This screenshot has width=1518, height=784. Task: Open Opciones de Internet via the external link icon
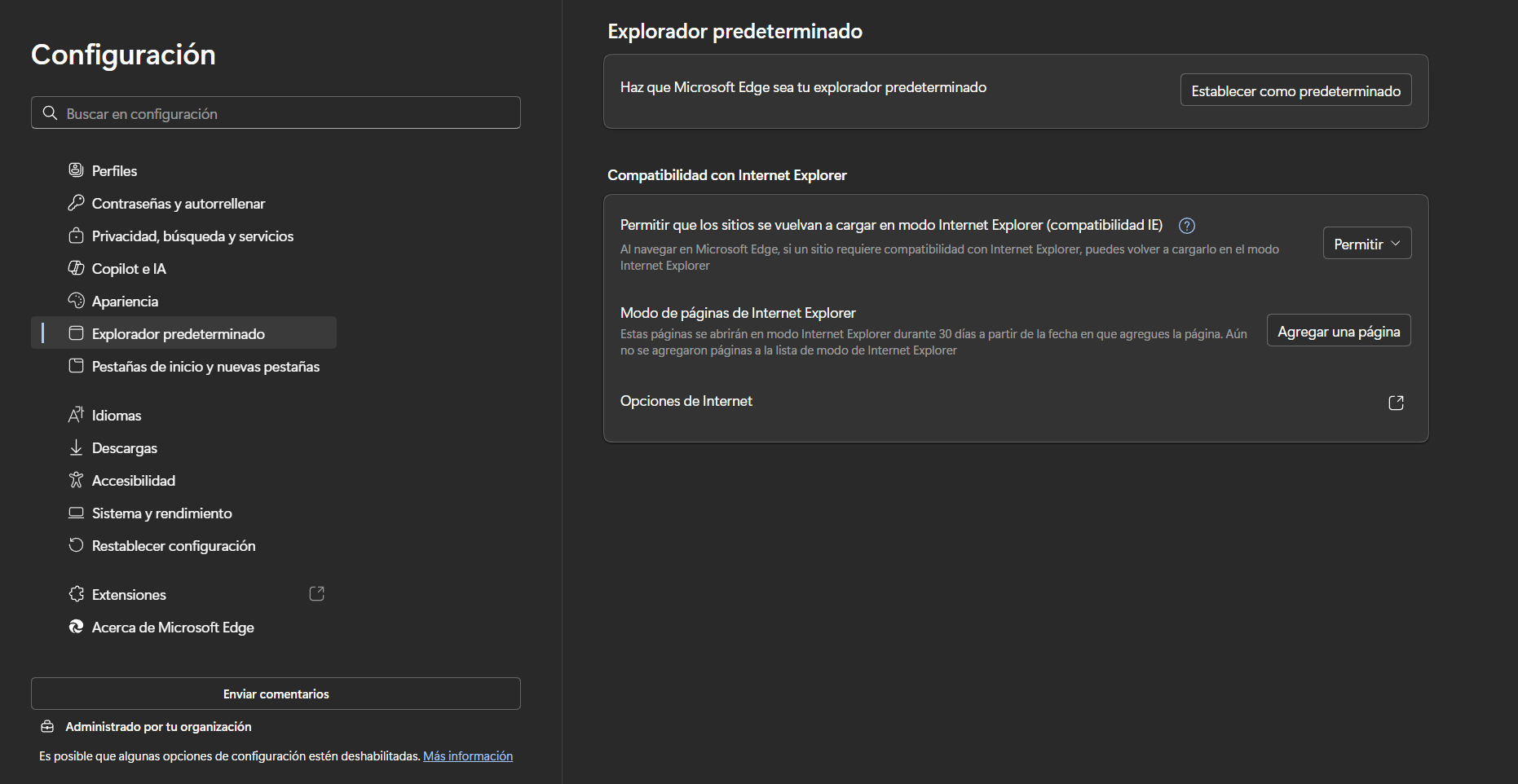(x=1396, y=403)
